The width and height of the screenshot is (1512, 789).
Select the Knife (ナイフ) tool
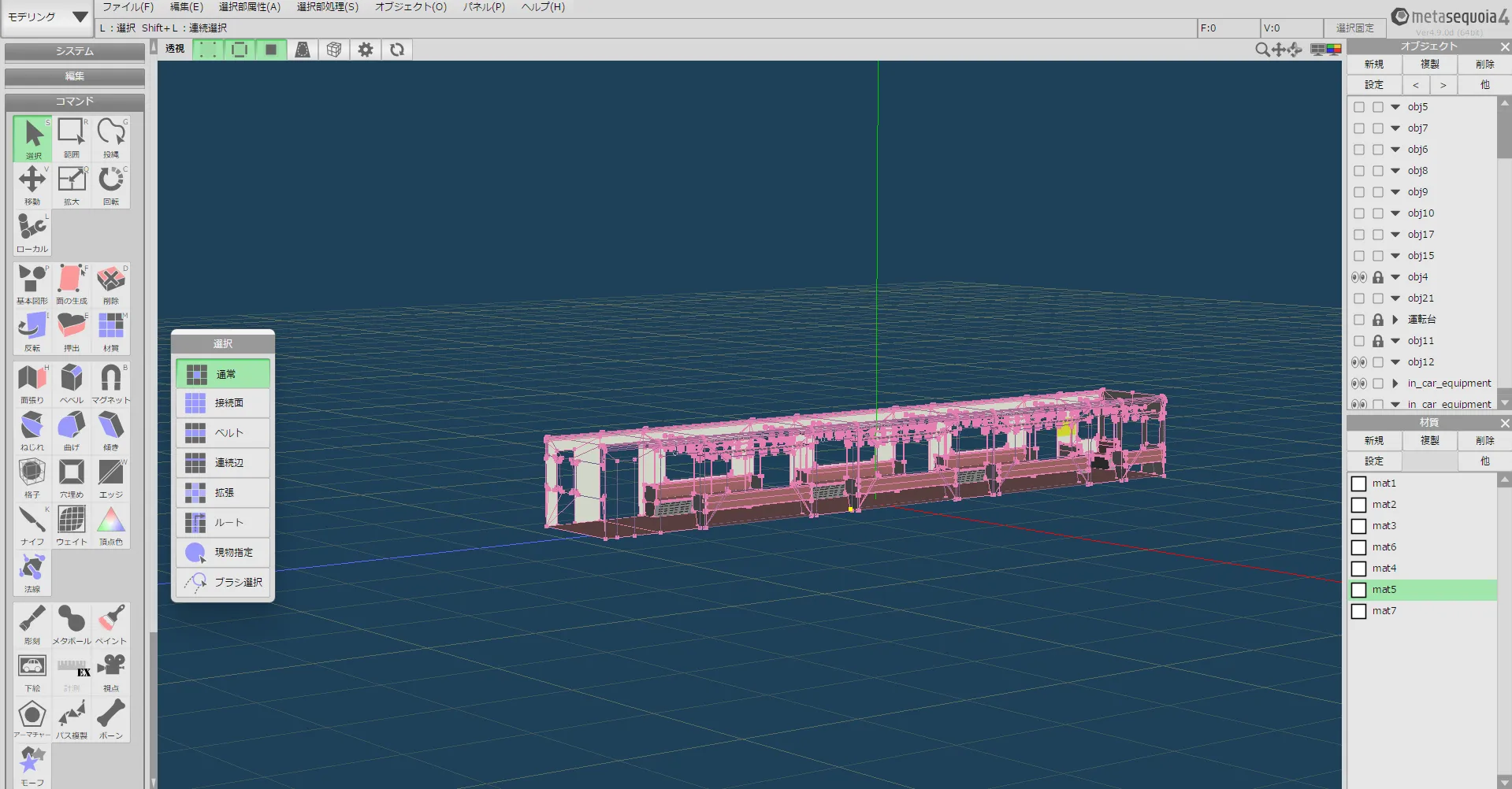coord(32,524)
